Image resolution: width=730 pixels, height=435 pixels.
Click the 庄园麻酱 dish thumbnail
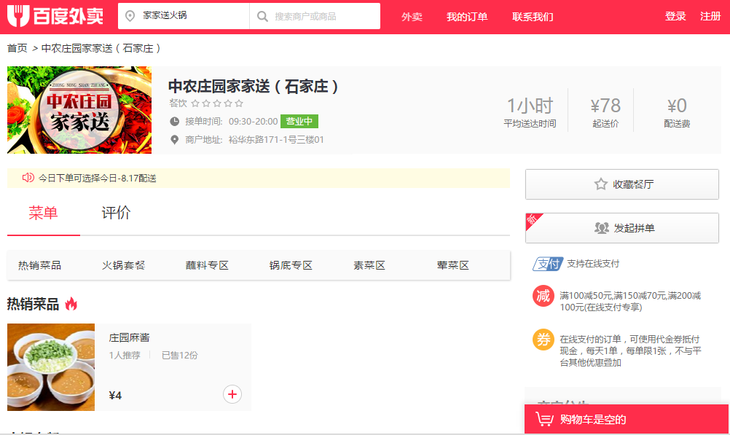pyautogui.click(x=51, y=367)
